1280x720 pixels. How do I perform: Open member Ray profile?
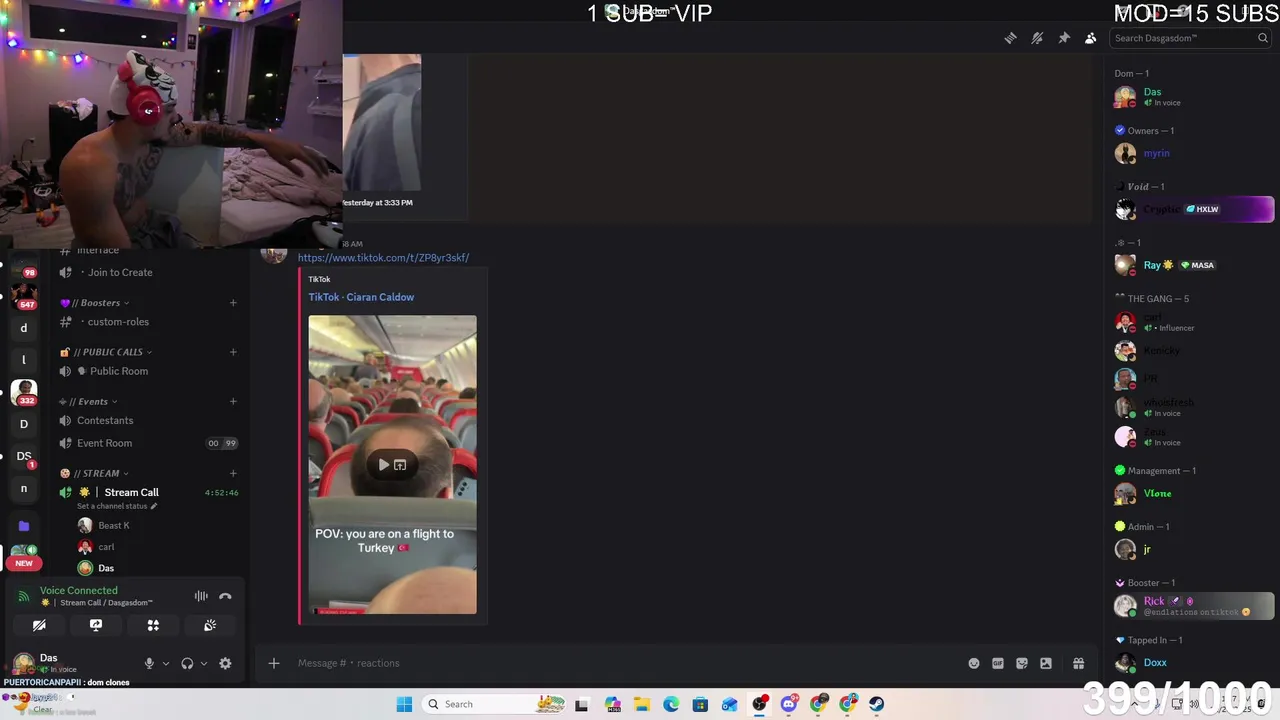pyautogui.click(x=1158, y=266)
